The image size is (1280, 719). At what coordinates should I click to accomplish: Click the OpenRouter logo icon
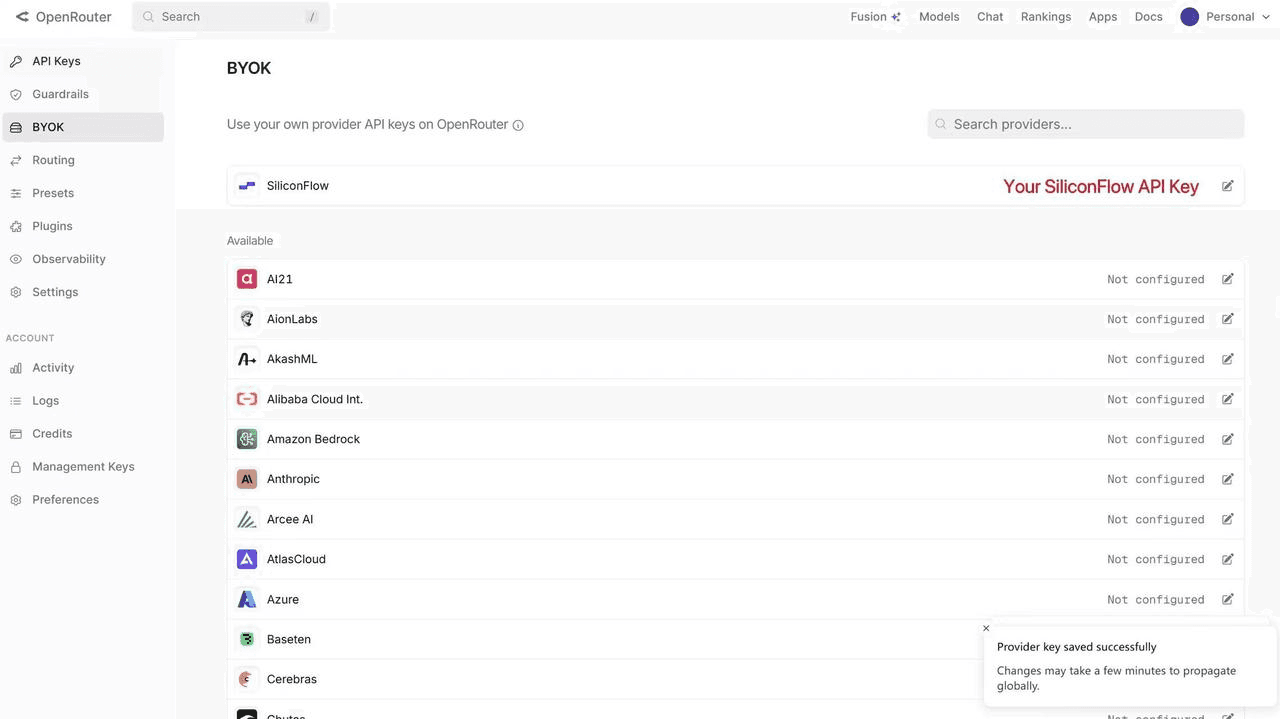pos(22,17)
